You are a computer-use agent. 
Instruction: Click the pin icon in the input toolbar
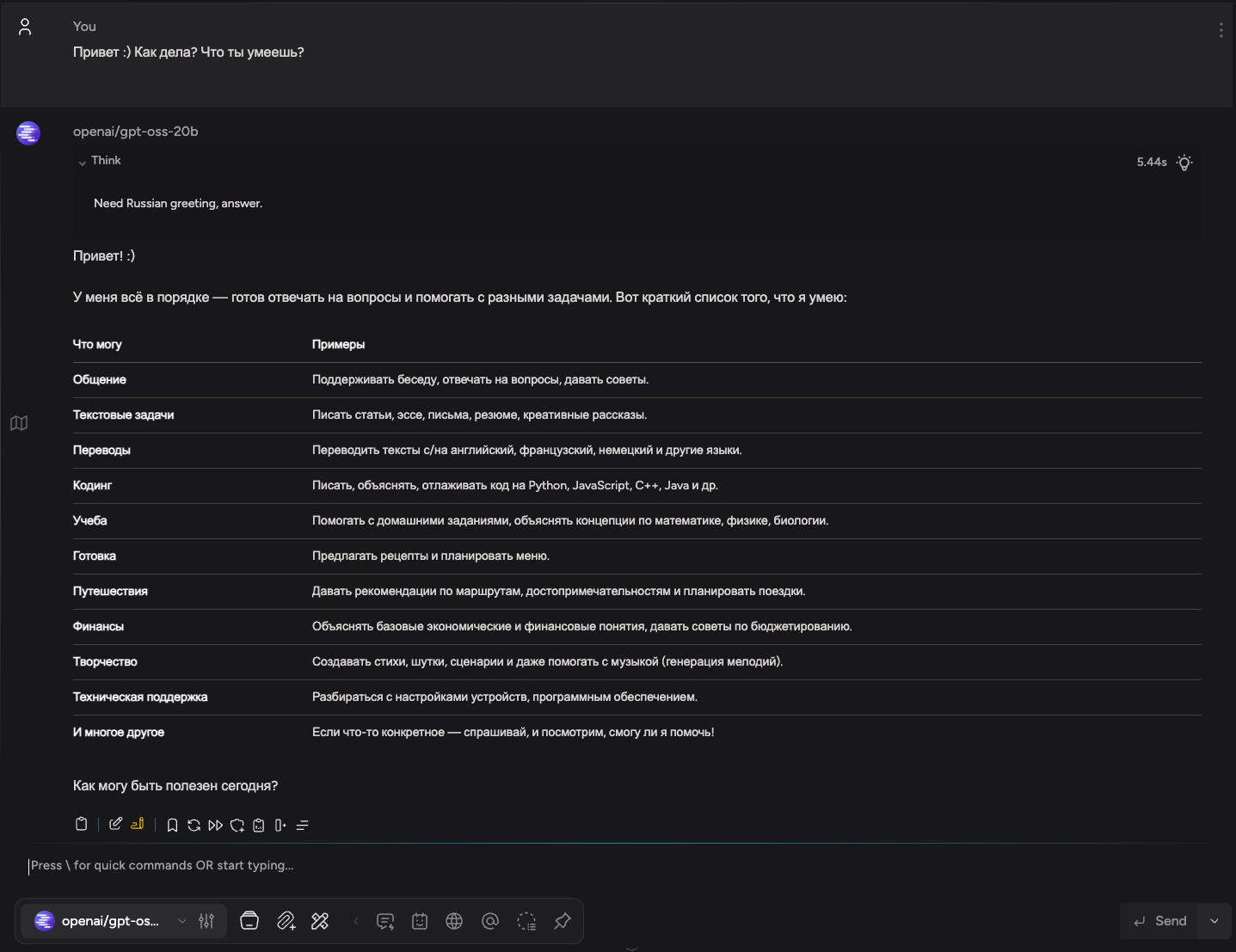pyautogui.click(x=563, y=921)
